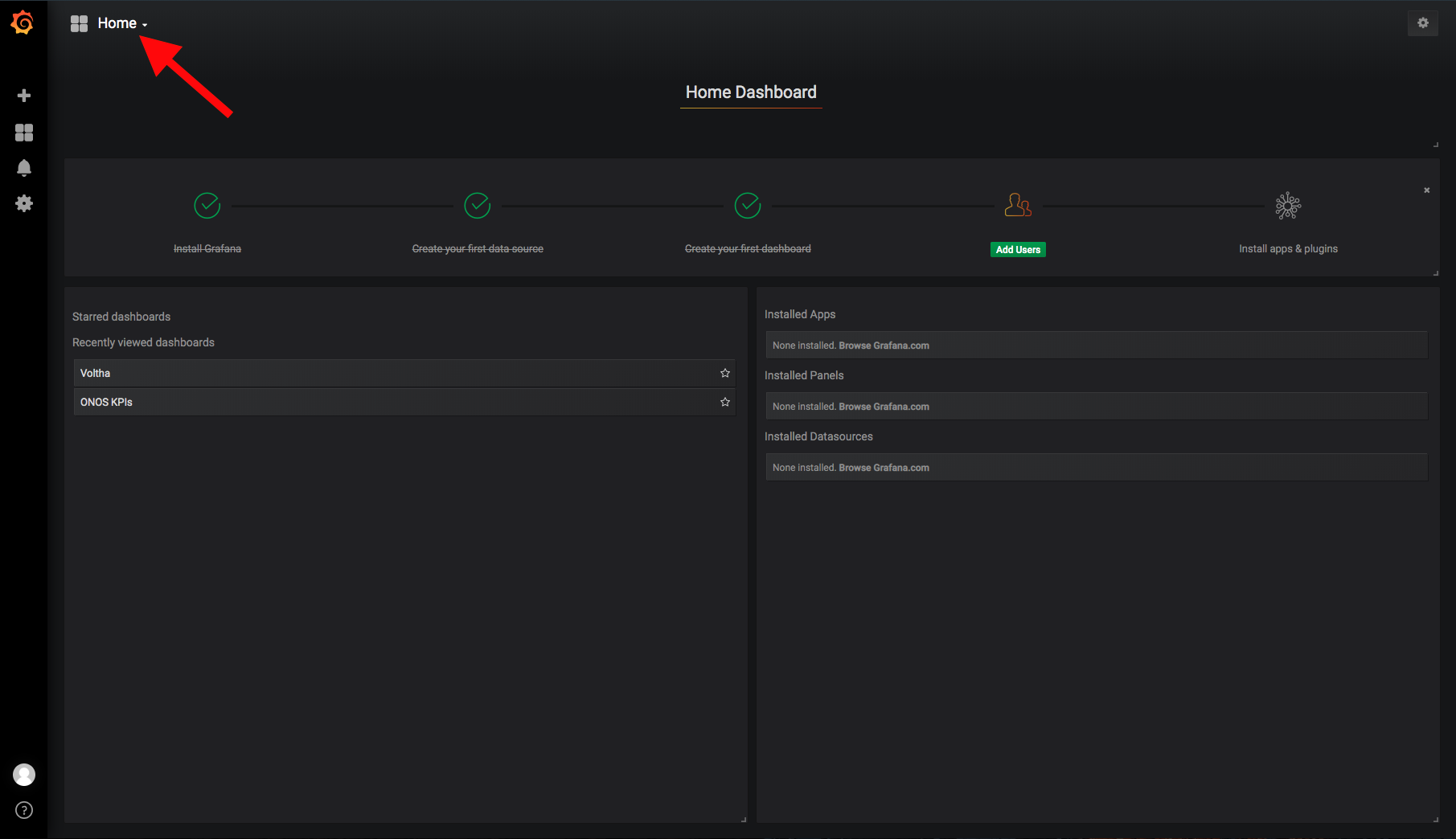Viewport: 1456px width, 839px height.
Task: Click the Install apps & plugins label
Action: coord(1288,249)
